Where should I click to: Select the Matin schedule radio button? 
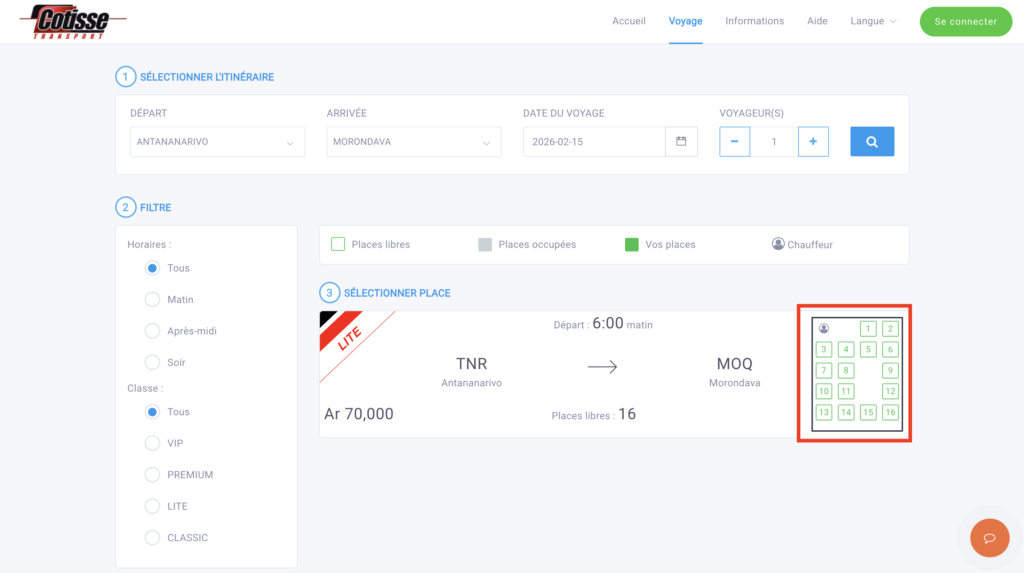[x=153, y=299]
